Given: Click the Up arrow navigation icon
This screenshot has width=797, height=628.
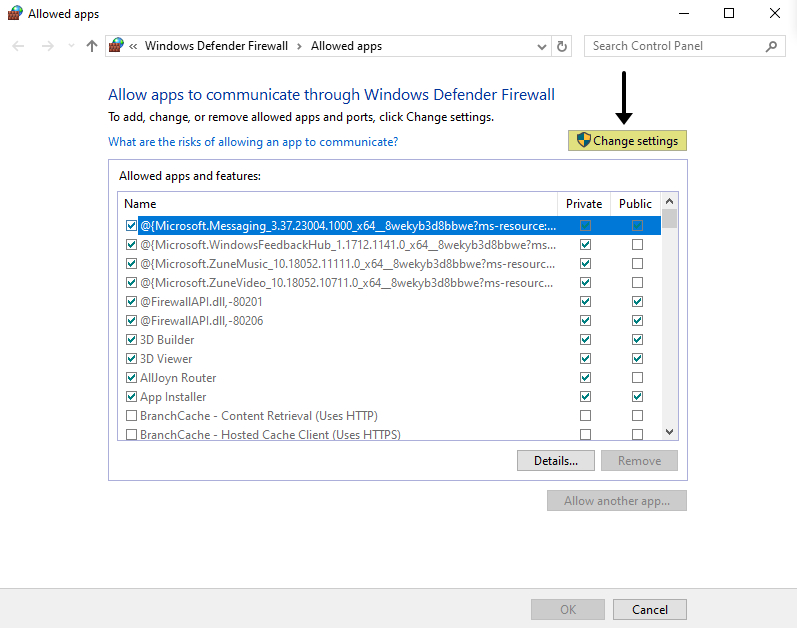Looking at the screenshot, I should coord(92,46).
